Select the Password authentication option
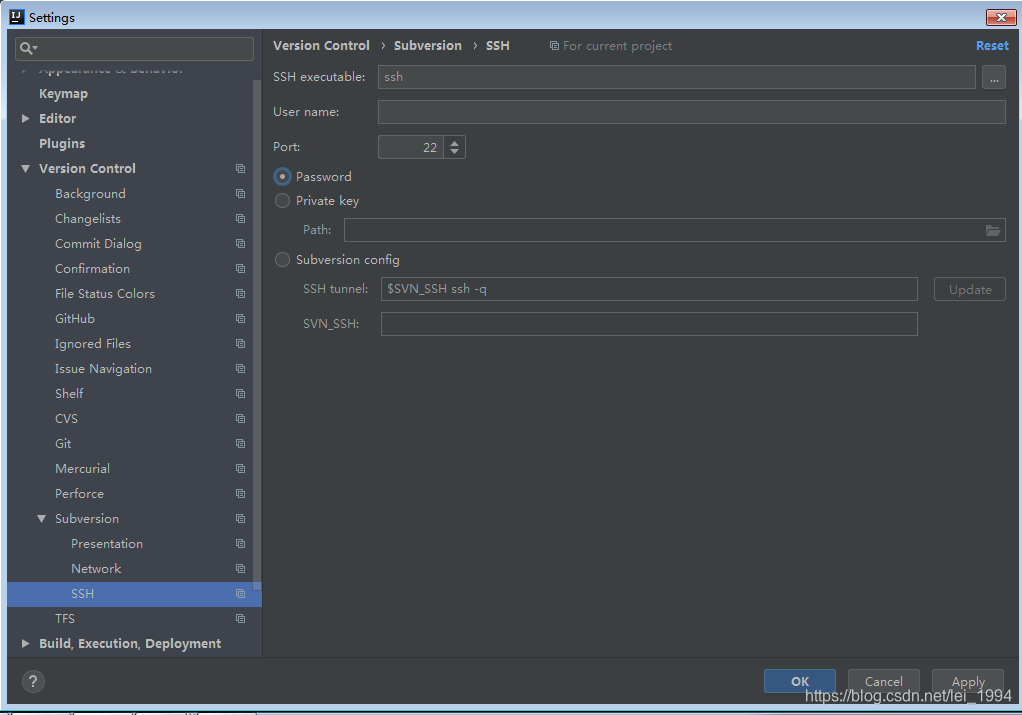 (282, 176)
